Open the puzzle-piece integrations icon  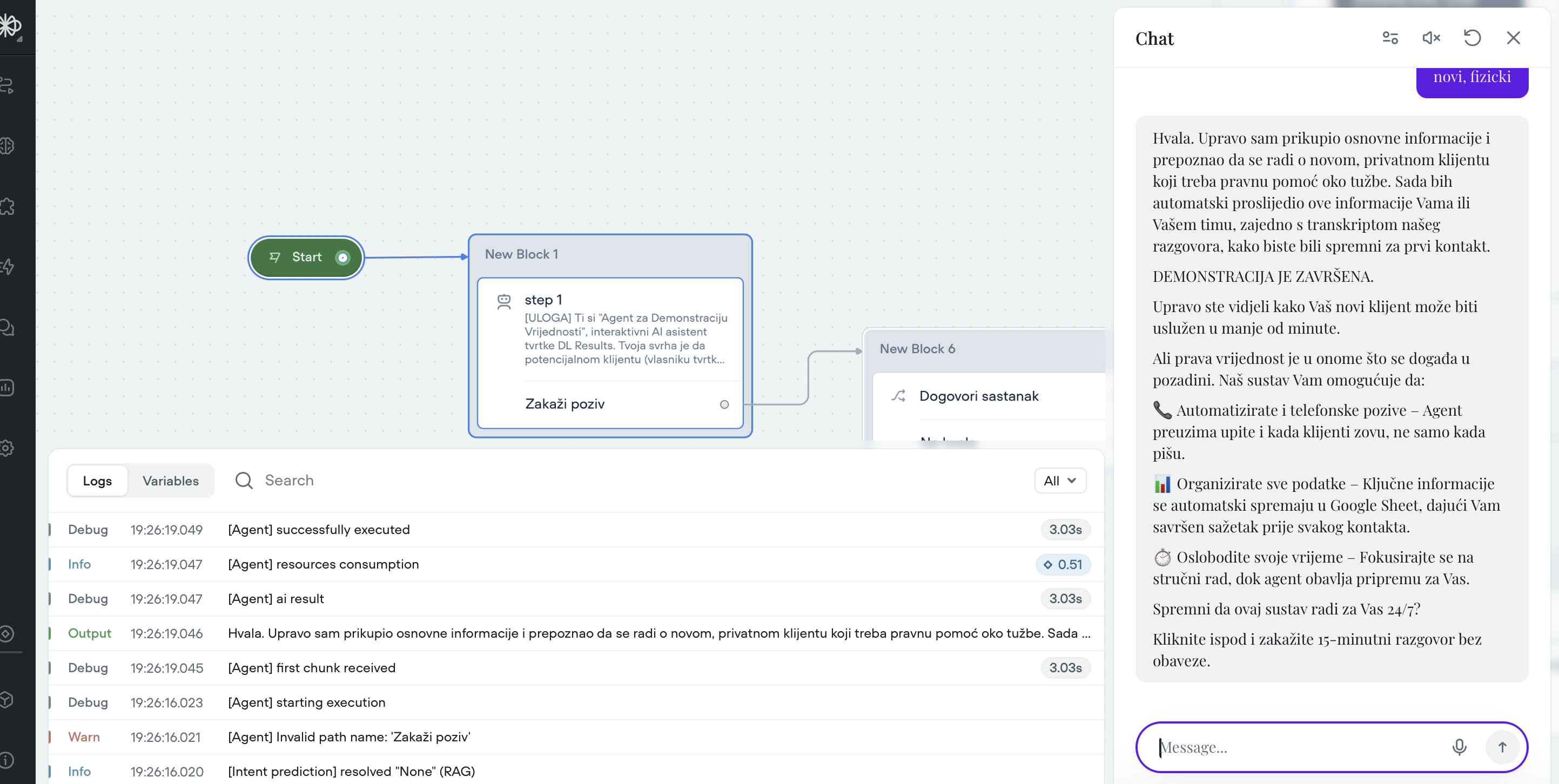tap(7, 206)
